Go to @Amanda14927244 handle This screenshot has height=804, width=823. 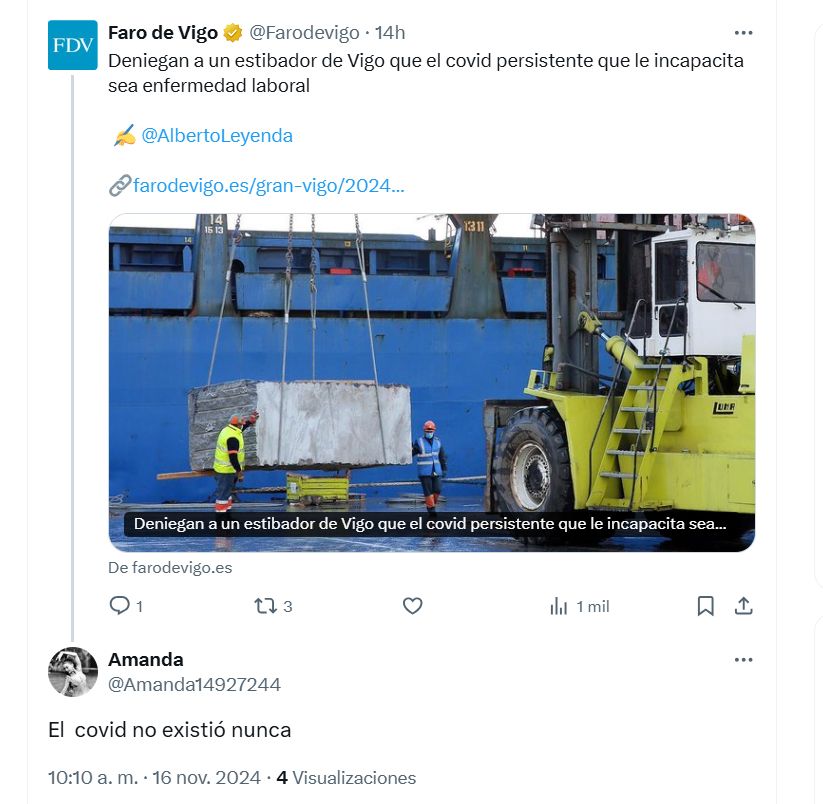point(194,685)
